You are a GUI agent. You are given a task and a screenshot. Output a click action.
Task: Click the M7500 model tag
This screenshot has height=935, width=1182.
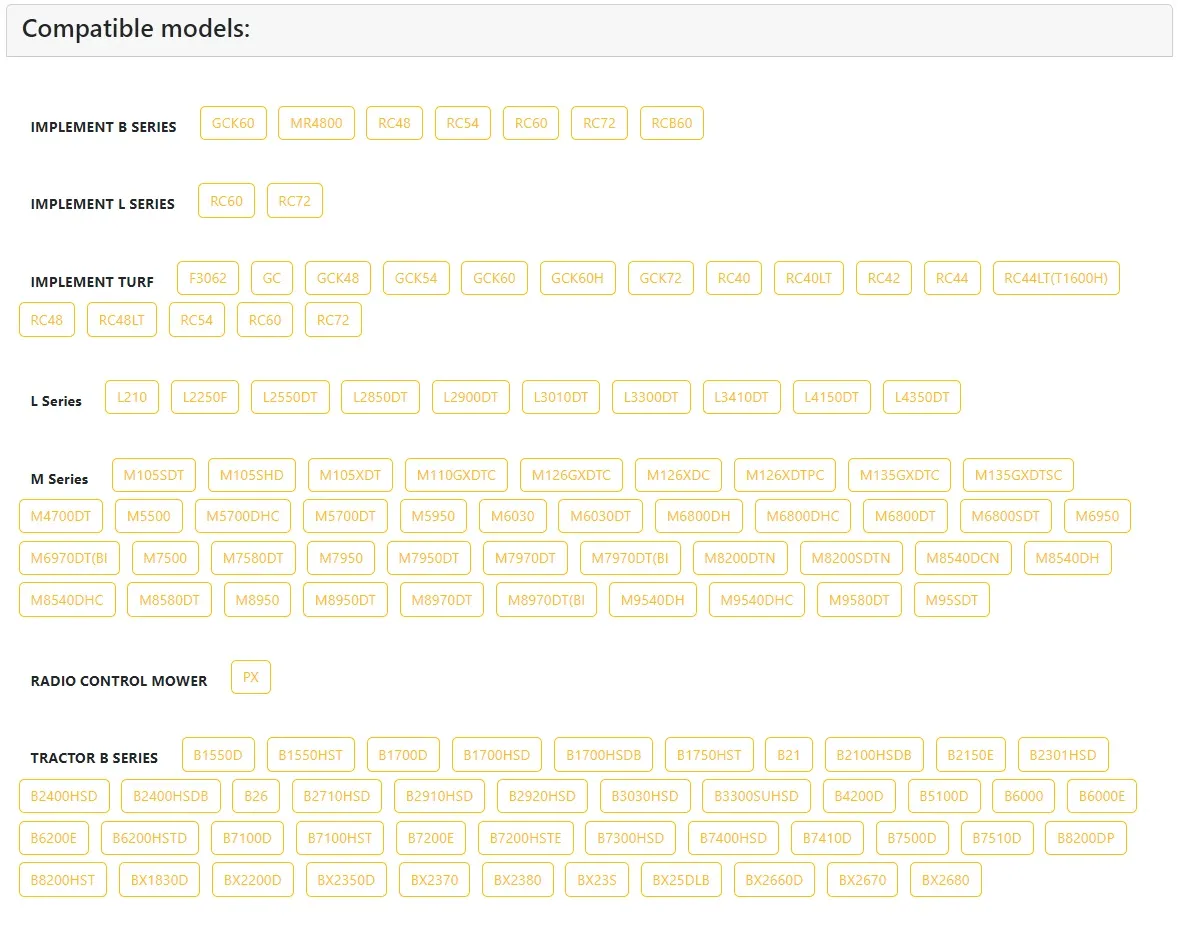point(164,558)
